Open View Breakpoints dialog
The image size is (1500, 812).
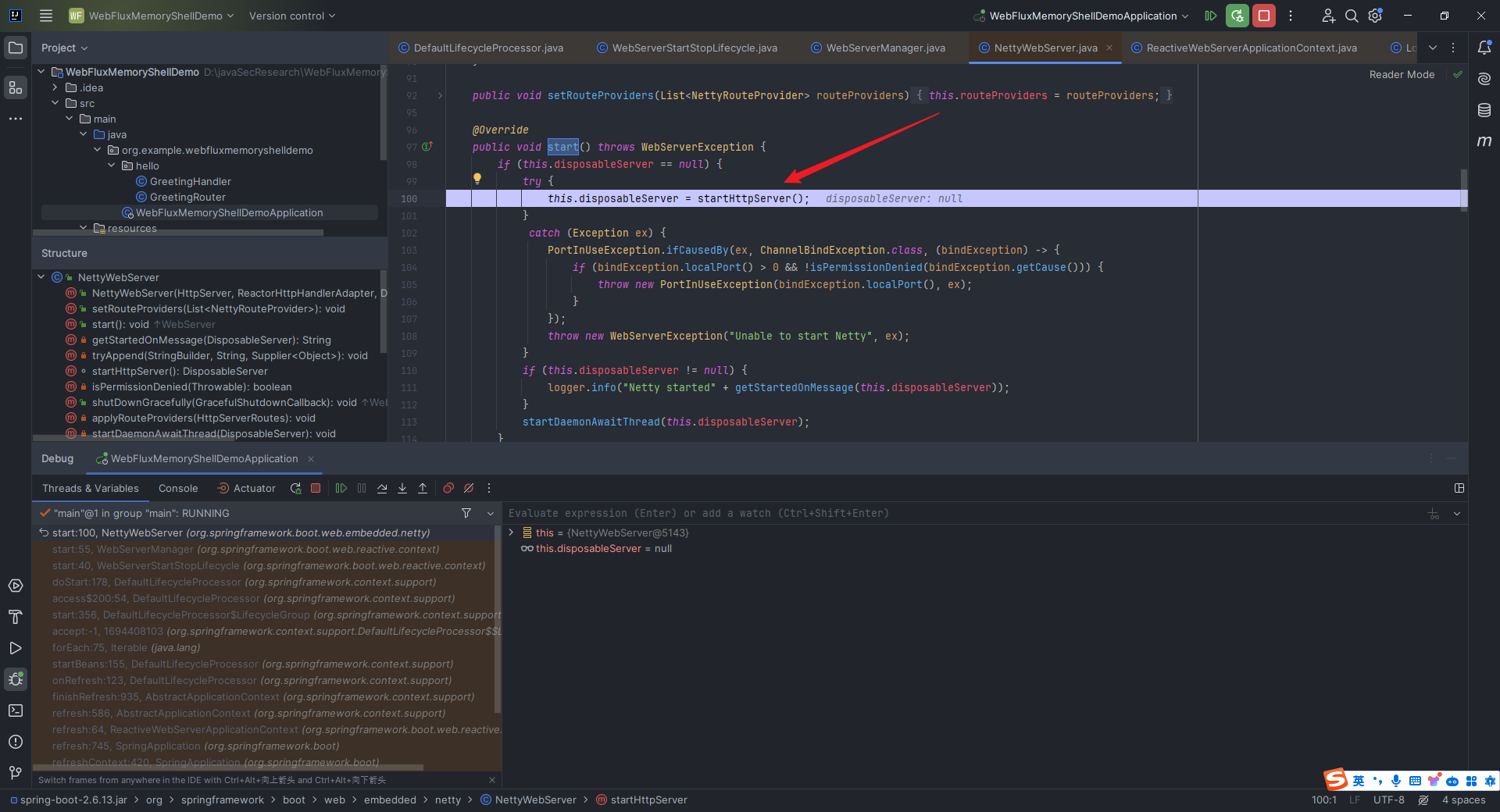pos(448,488)
